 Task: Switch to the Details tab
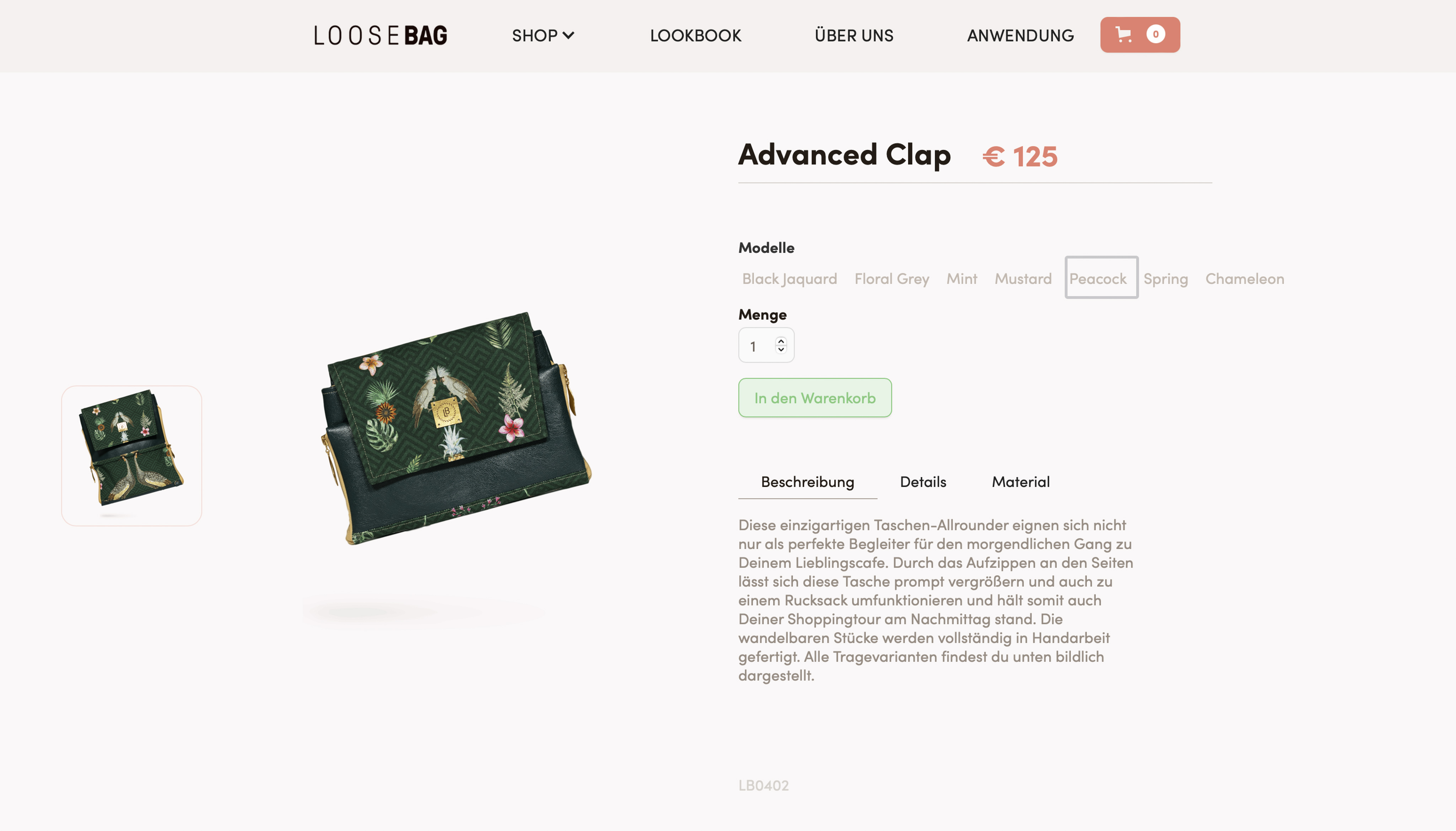click(923, 482)
